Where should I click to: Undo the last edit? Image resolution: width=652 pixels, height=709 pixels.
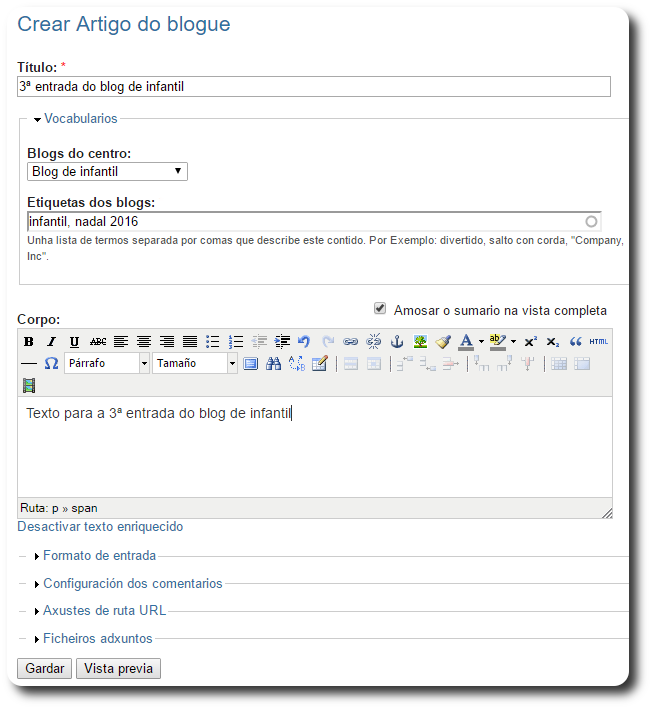(304, 341)
